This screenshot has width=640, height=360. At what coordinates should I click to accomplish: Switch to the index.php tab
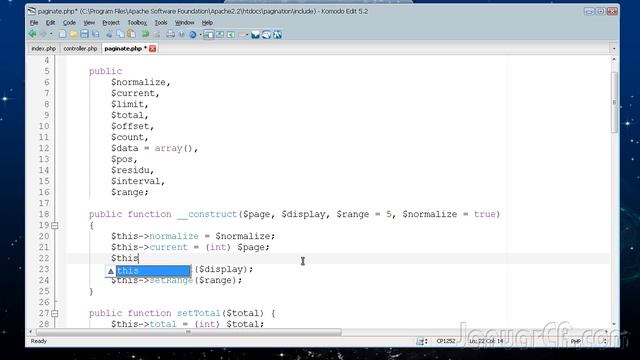click(x=43, y=49)
